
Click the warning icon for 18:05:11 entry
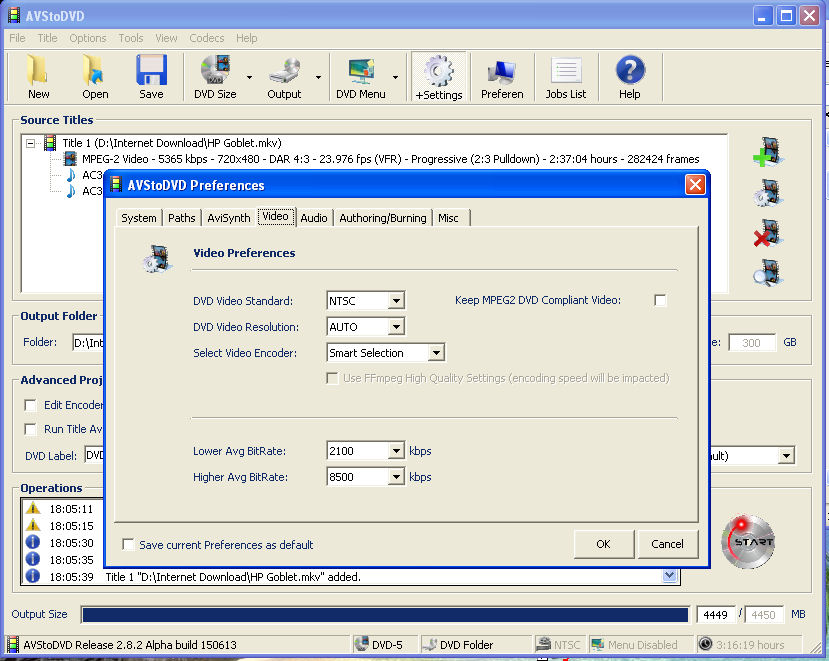click(x=33, y=509)
